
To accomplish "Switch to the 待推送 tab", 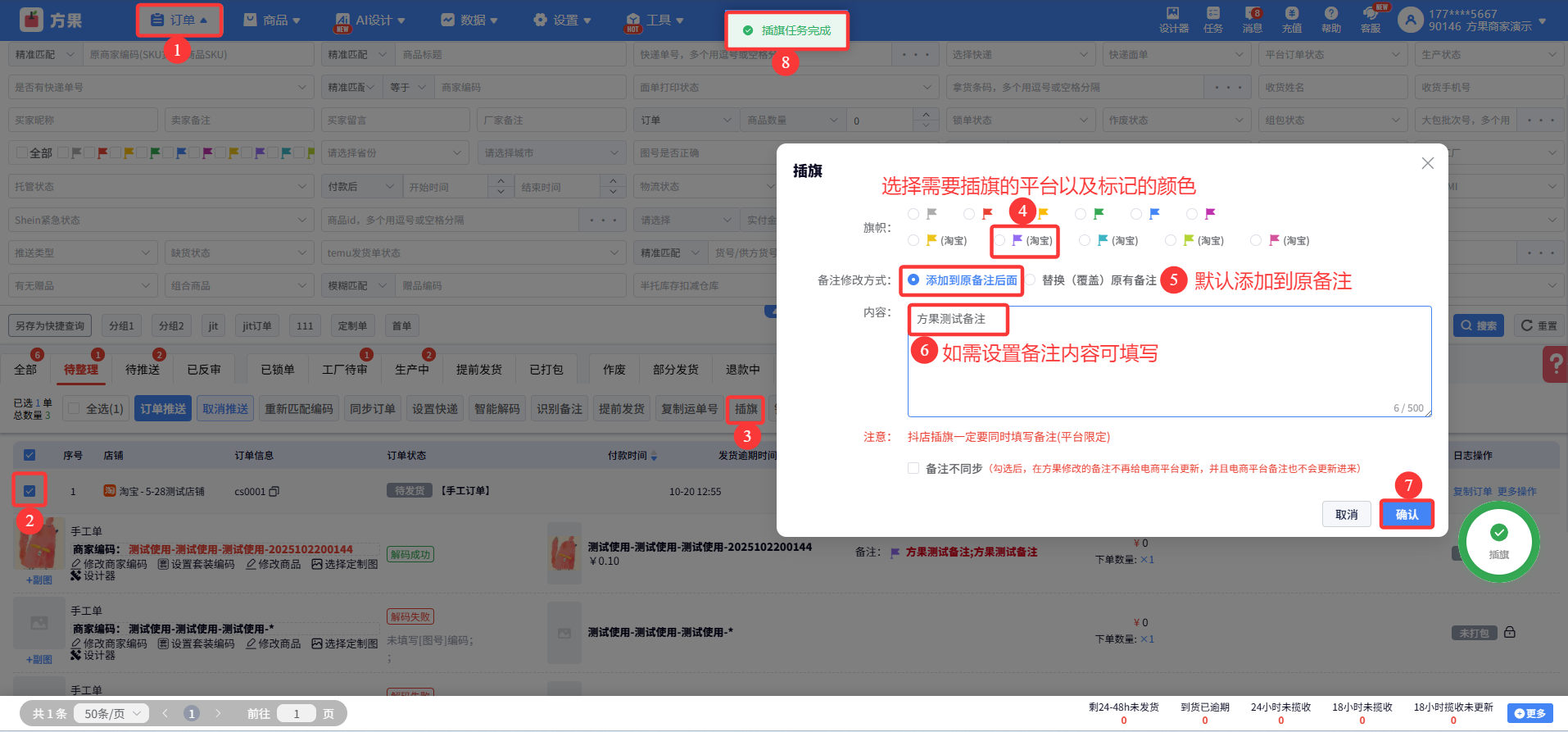I will point(143,370).
